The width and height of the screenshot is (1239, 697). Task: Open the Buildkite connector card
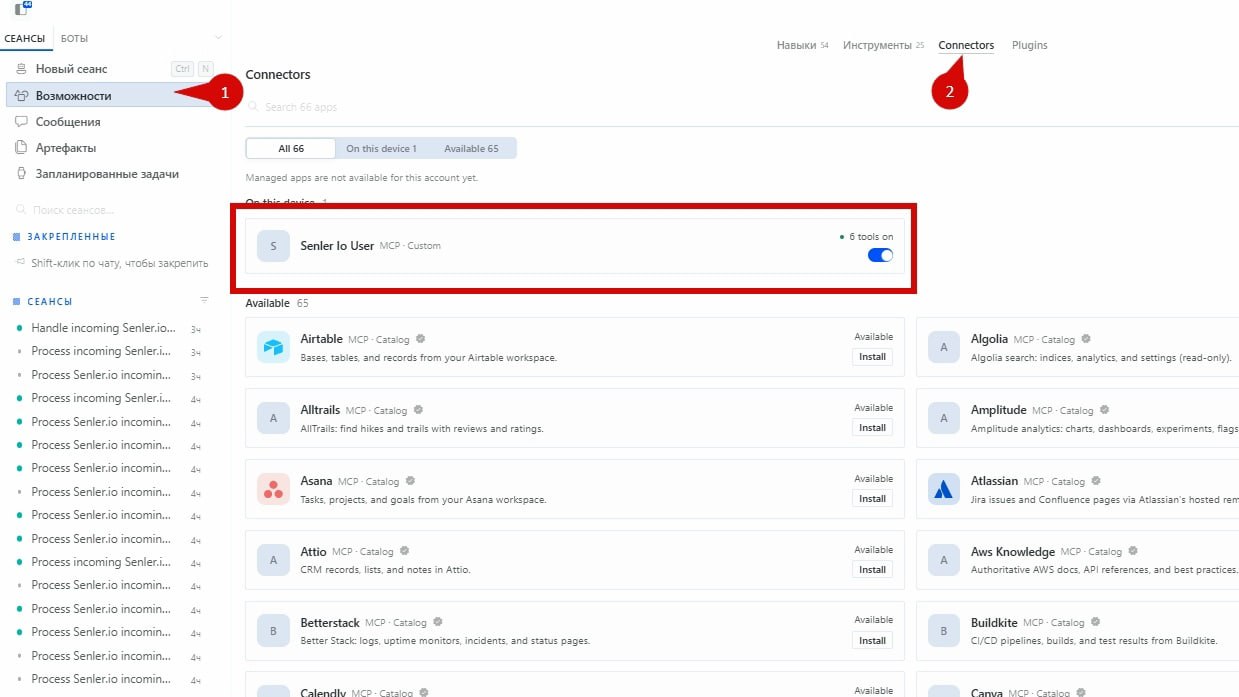click(1078, 631)
